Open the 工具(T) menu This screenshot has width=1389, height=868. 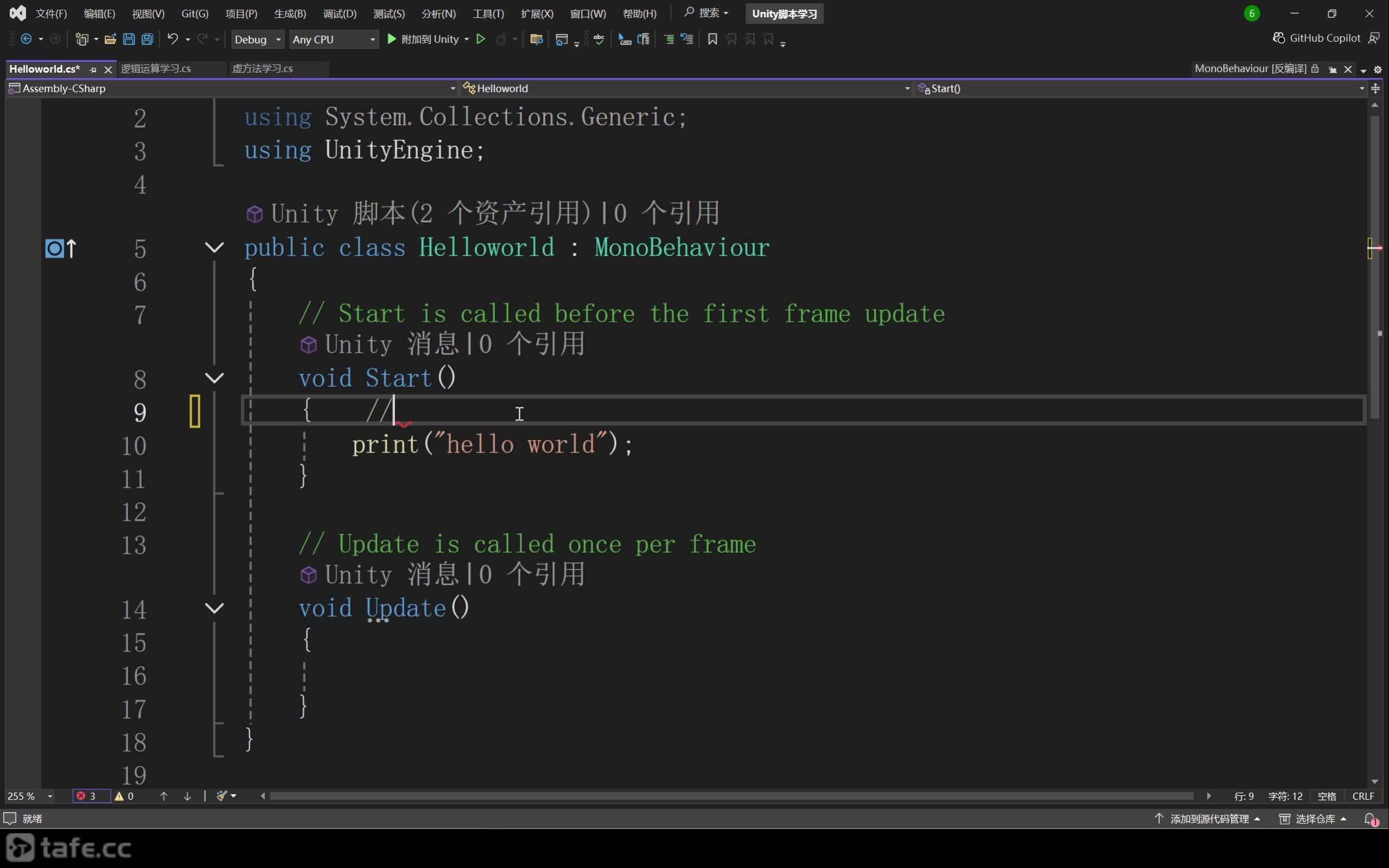click(488, 13)
